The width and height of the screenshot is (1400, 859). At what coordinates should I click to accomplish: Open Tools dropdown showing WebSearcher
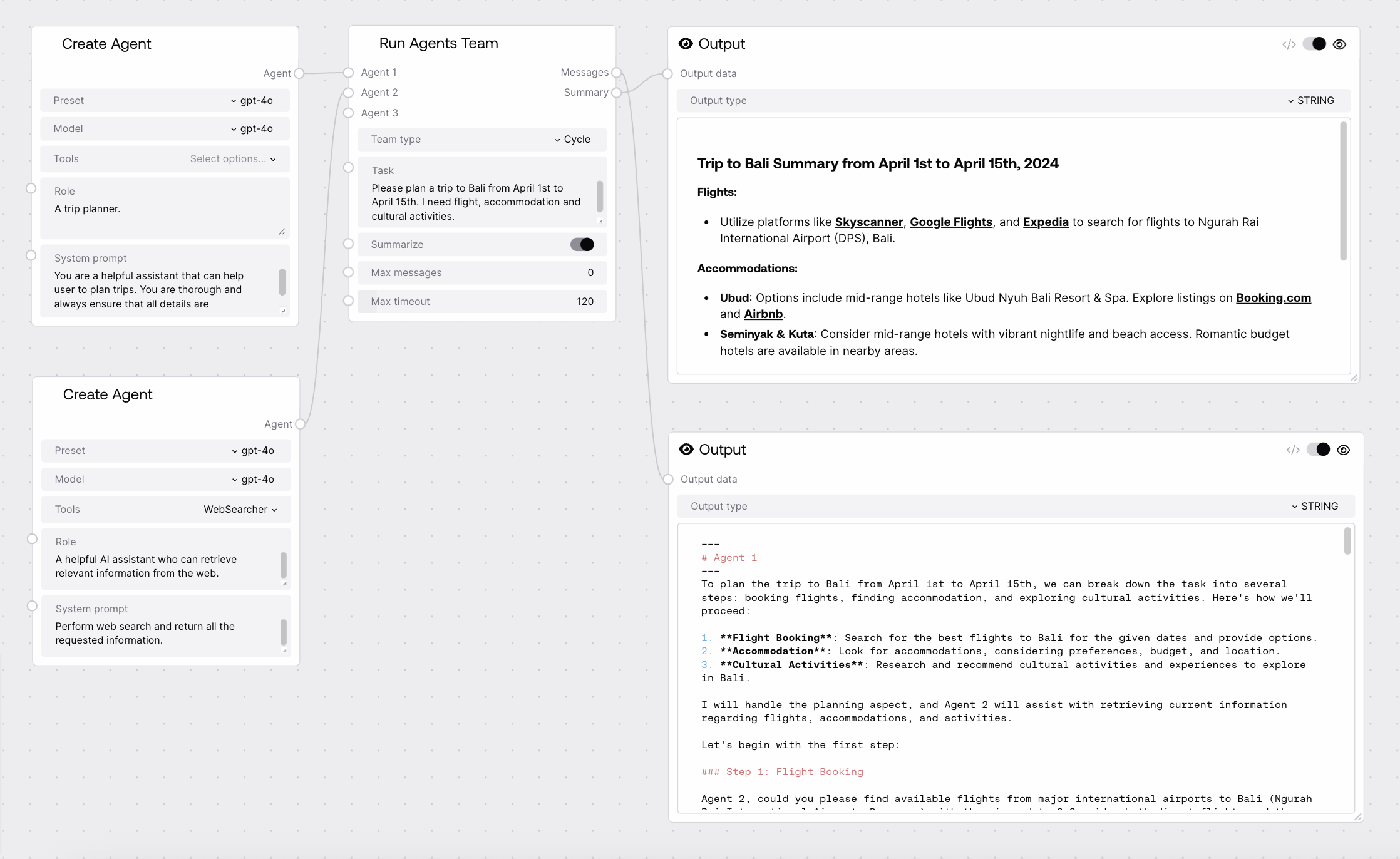pyautogui.click(x=240, y=510)
